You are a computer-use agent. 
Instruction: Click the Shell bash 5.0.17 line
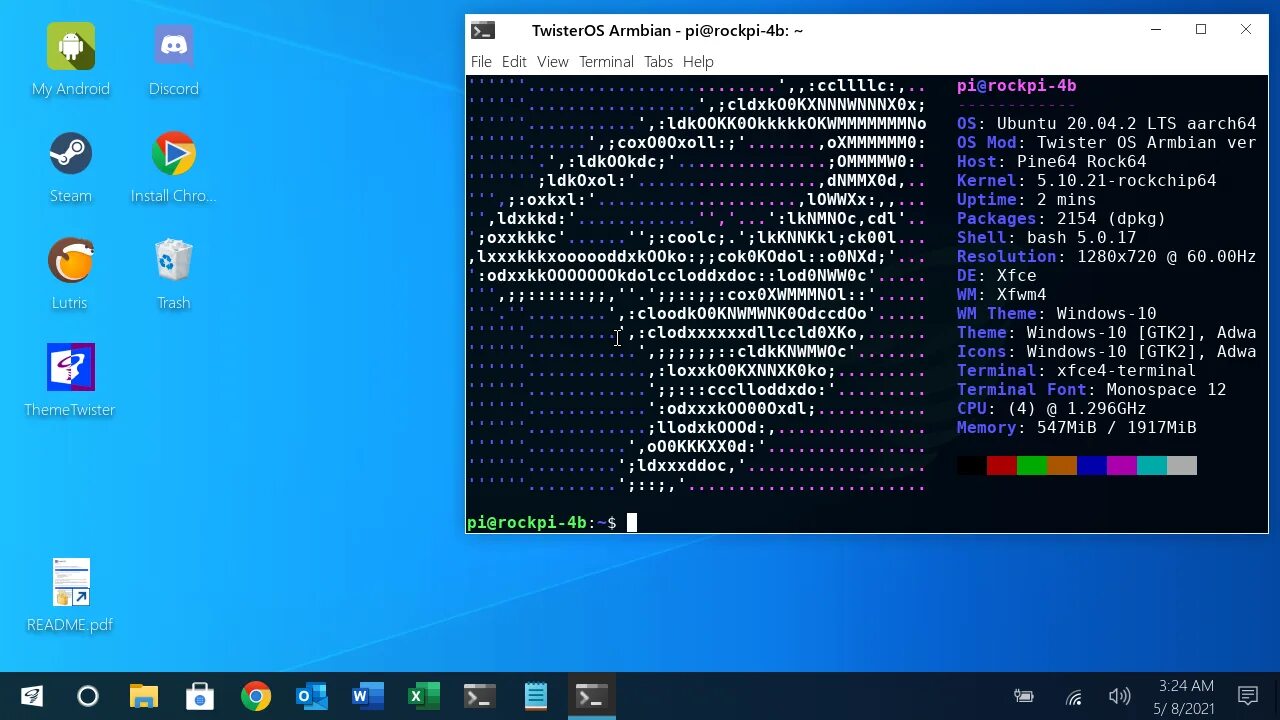click(x=1046, y=238)
